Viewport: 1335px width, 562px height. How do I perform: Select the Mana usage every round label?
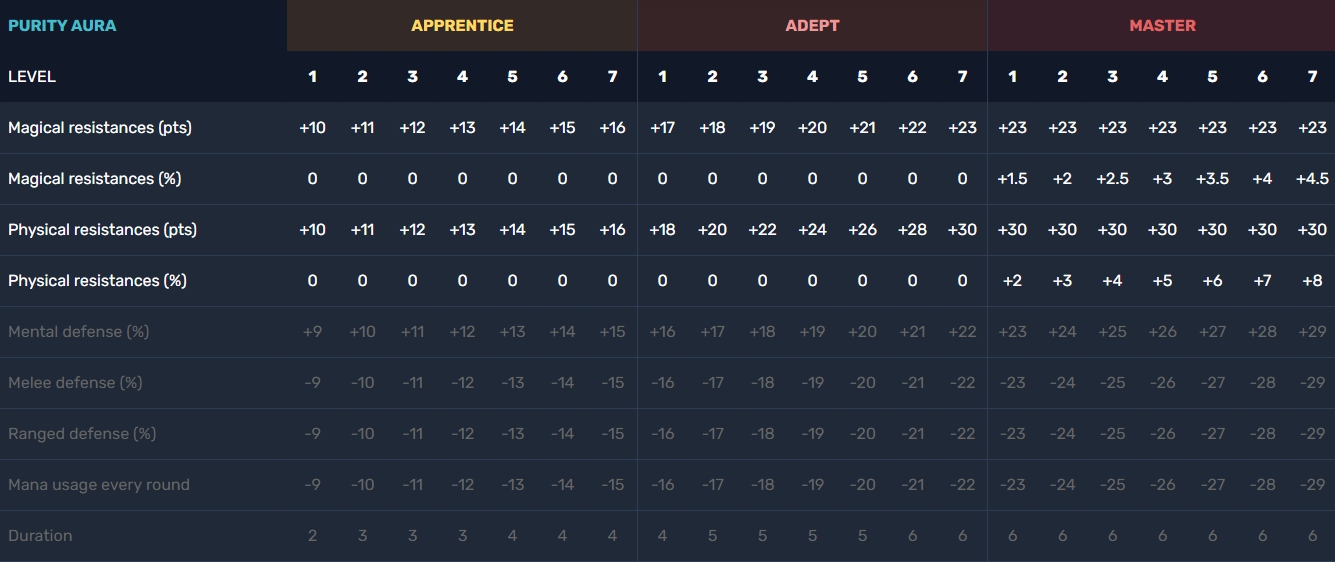pos(98,485)
